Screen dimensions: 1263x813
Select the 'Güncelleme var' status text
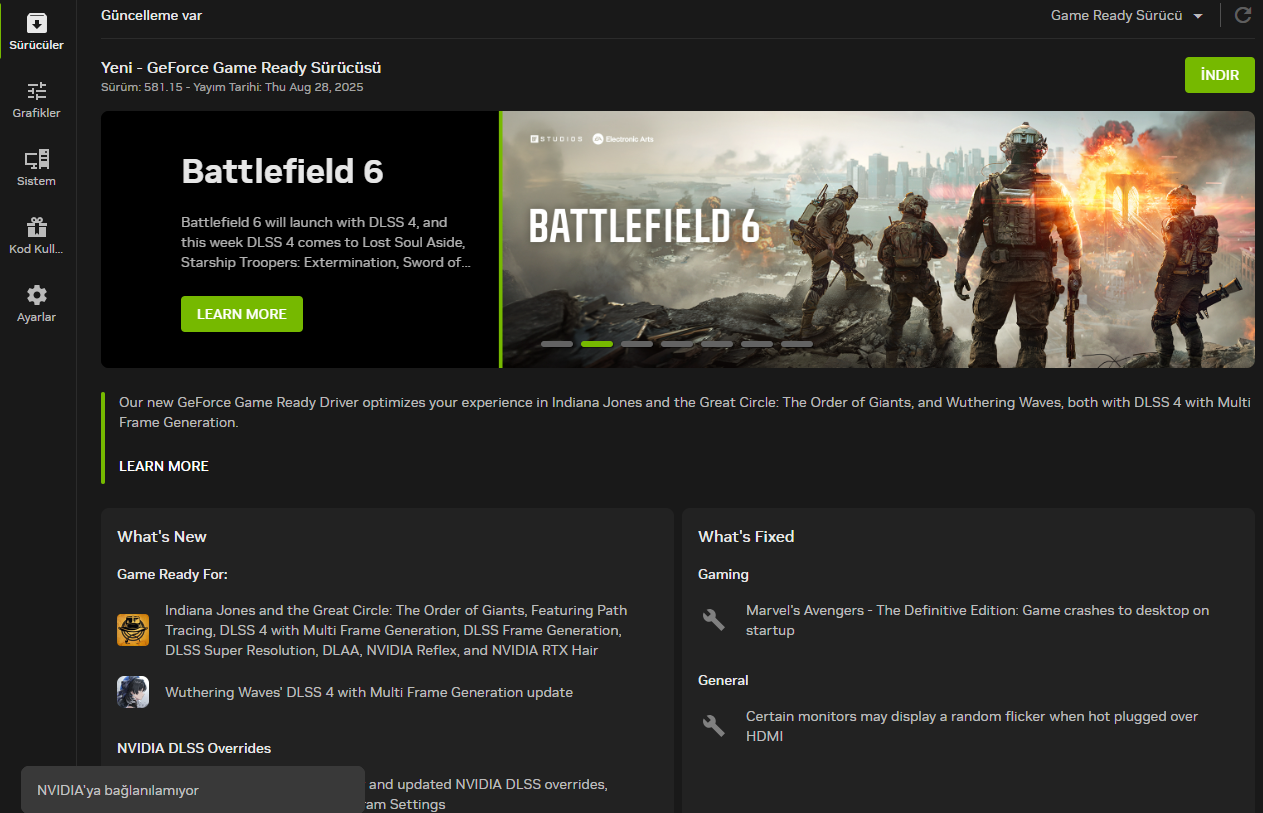pyautogui.click(x=151, y=15)
